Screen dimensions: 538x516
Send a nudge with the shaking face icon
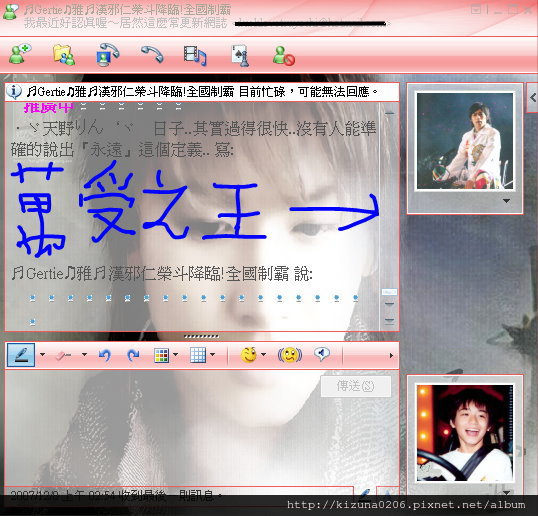coord(290,355)
